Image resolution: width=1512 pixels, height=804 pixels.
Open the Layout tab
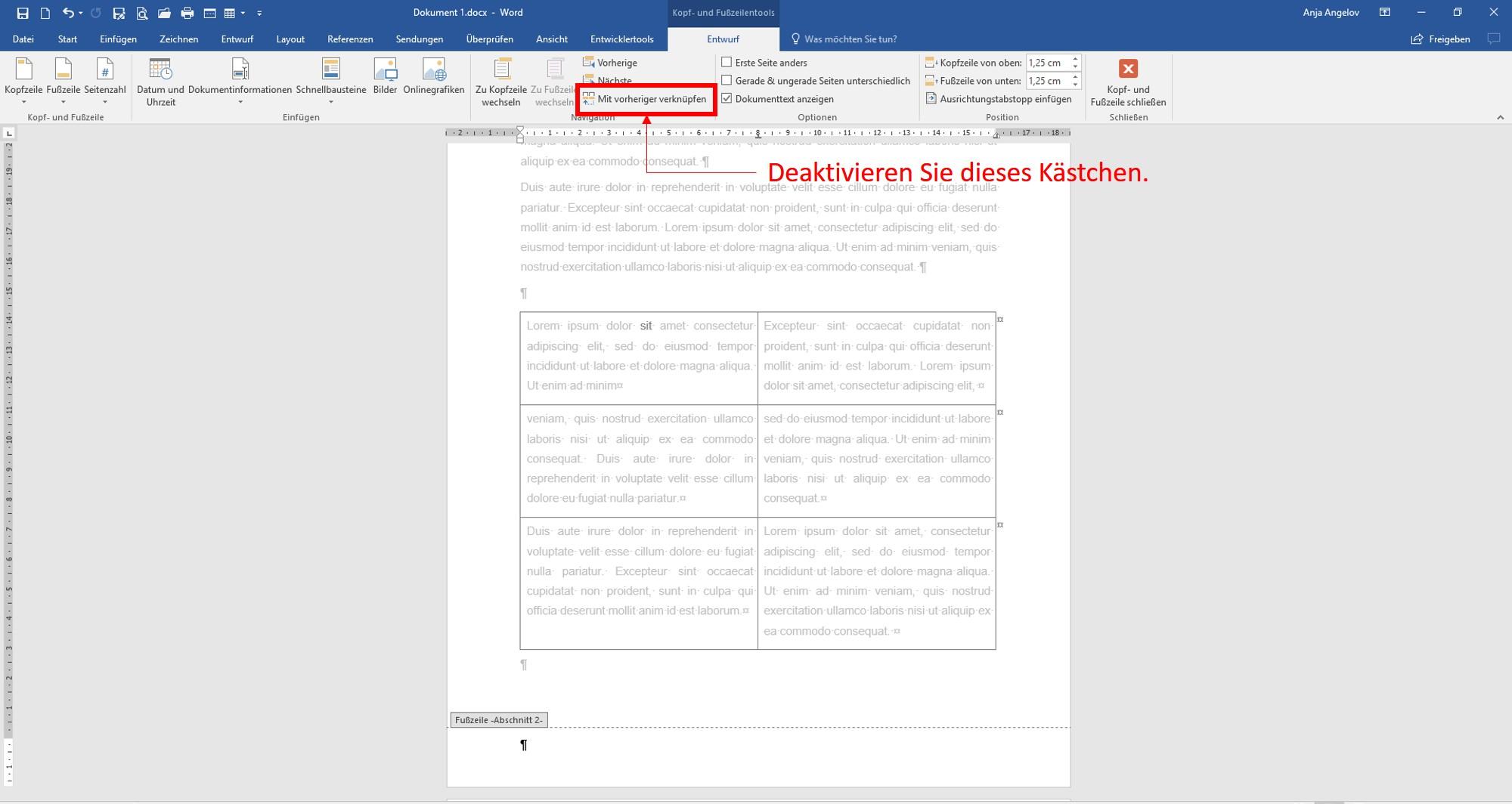[x=290, y=39]
